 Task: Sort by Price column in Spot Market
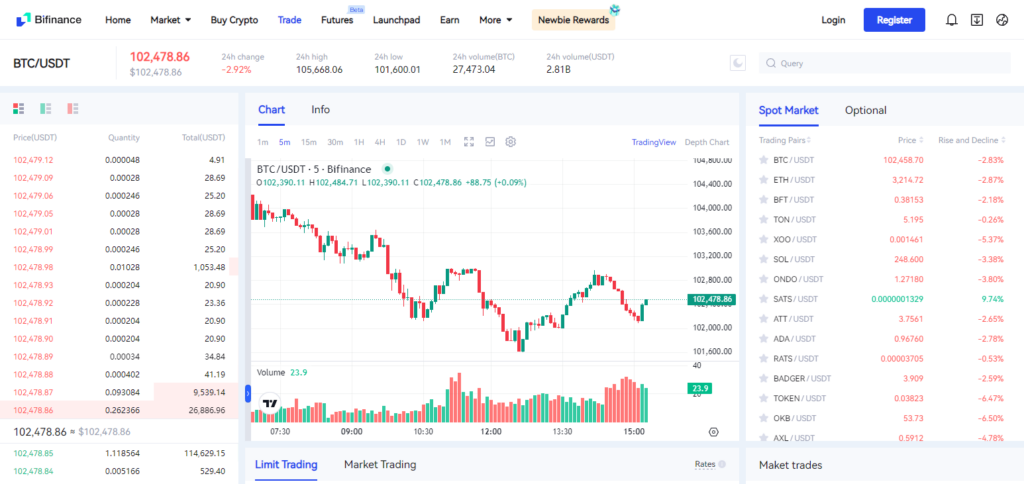point(911,140)
